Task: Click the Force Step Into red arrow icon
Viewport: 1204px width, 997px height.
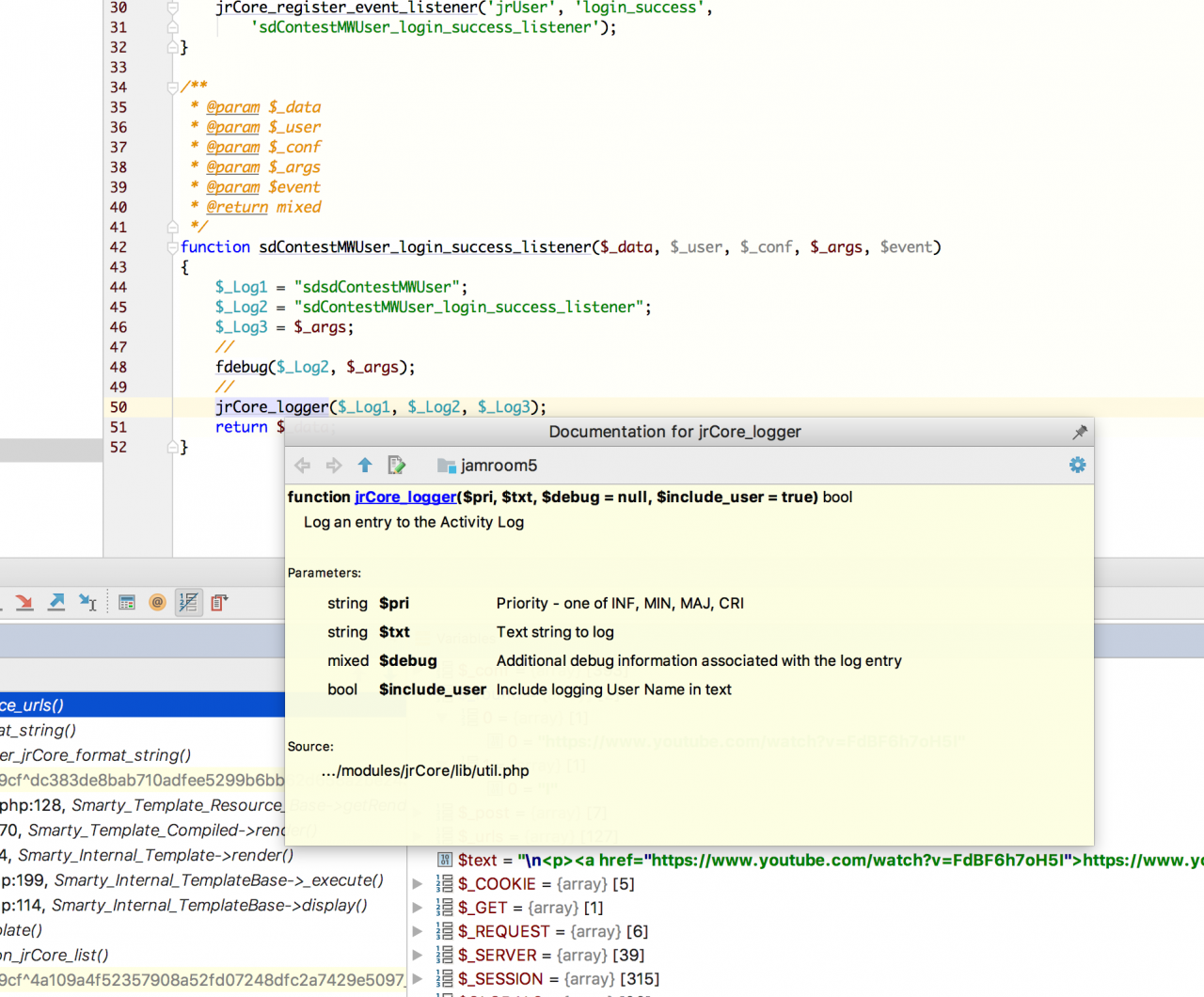Action: [x=24, y=603]
